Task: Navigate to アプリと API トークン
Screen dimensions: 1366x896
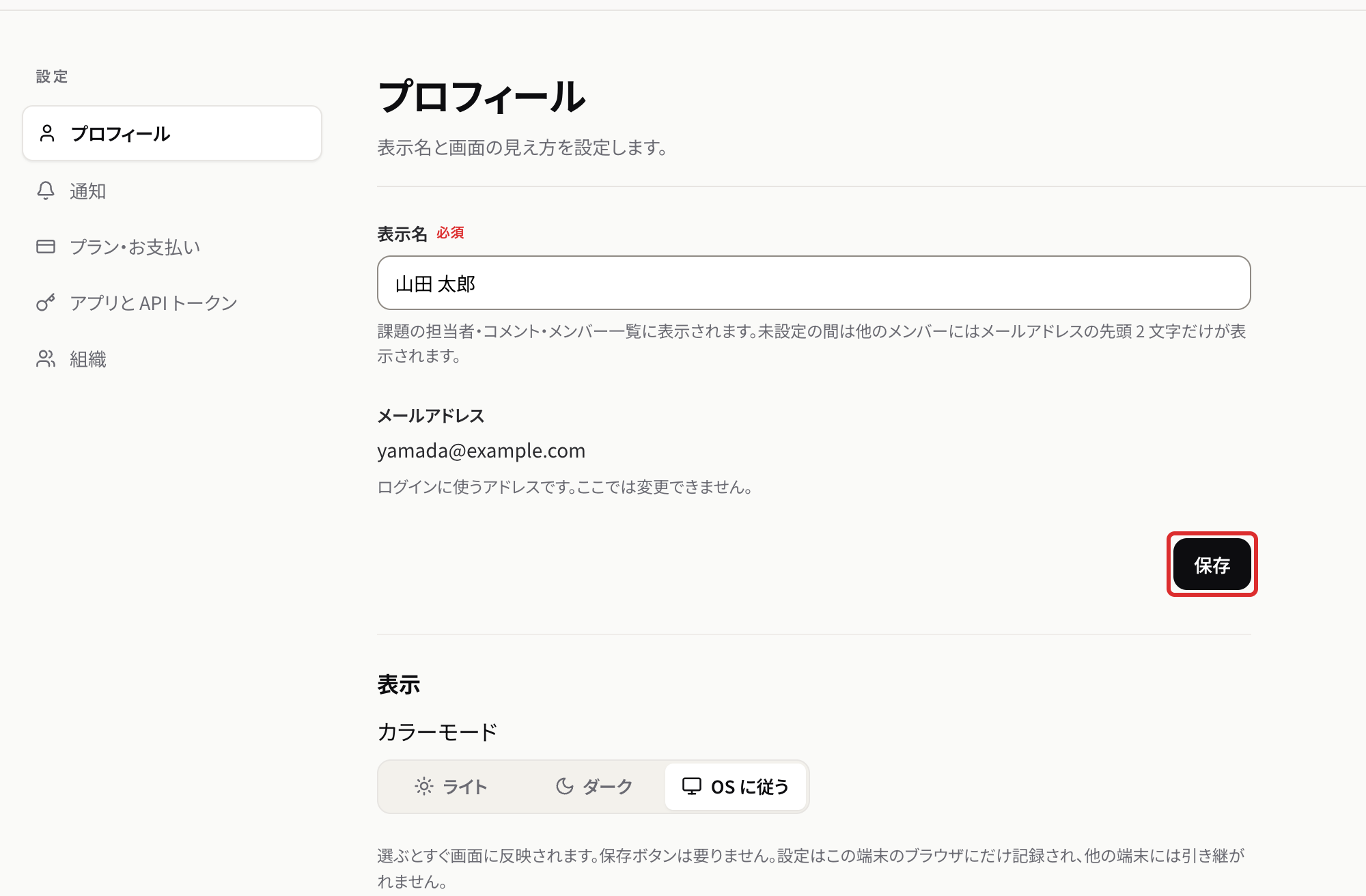Action: point(172,303)
